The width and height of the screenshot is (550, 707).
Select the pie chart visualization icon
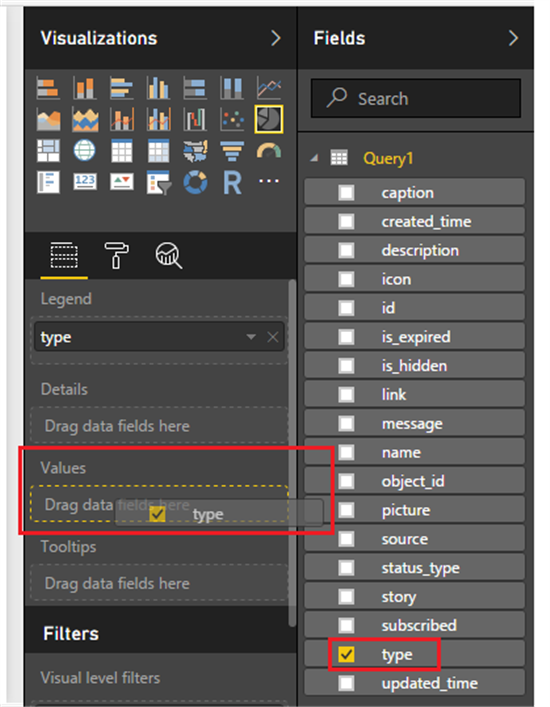269,119
